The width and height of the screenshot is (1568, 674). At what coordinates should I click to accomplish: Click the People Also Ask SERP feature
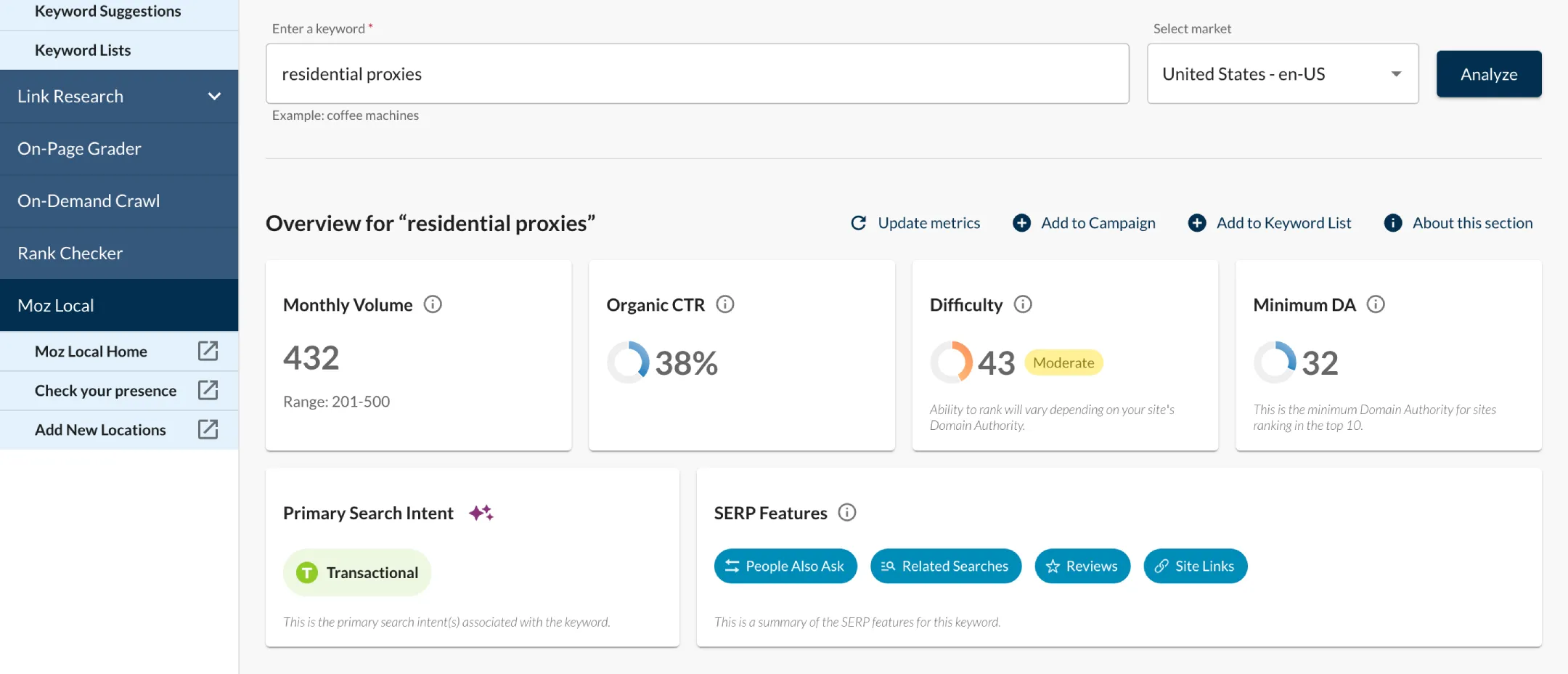(785, 566)
